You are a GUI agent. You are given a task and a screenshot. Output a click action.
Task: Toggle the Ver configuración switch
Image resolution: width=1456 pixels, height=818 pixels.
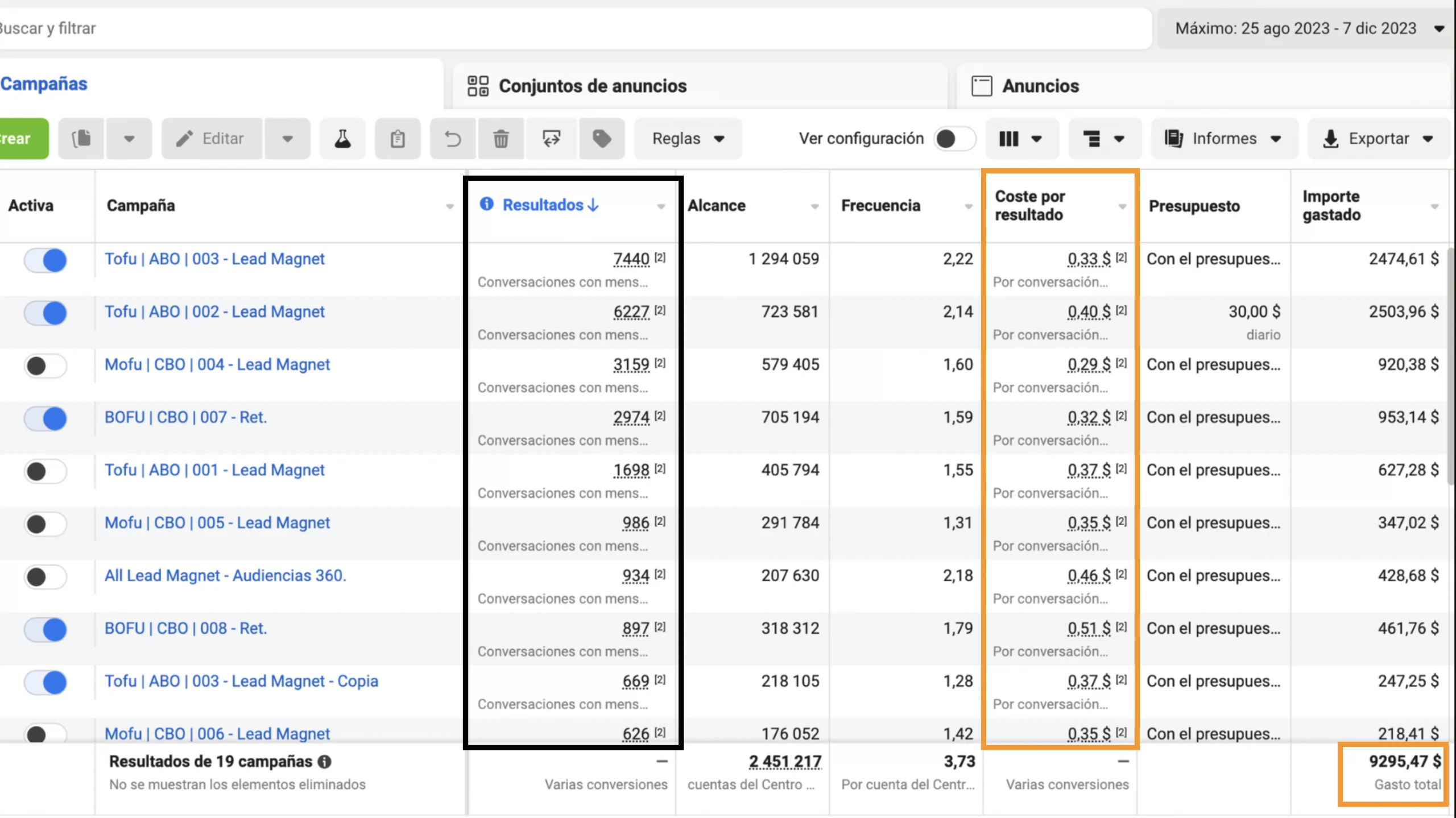click(954, 139)
